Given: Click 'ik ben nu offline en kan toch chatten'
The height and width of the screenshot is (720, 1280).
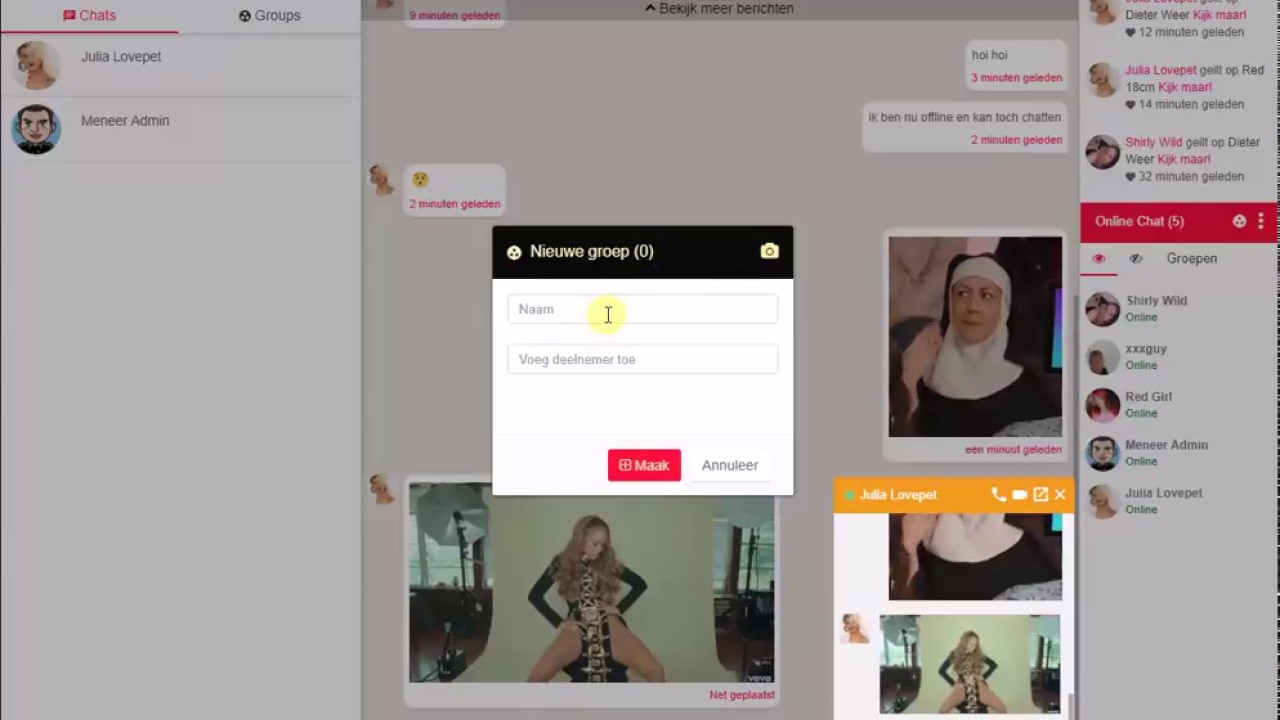Looking at the screenshot, I should [964, 117].
